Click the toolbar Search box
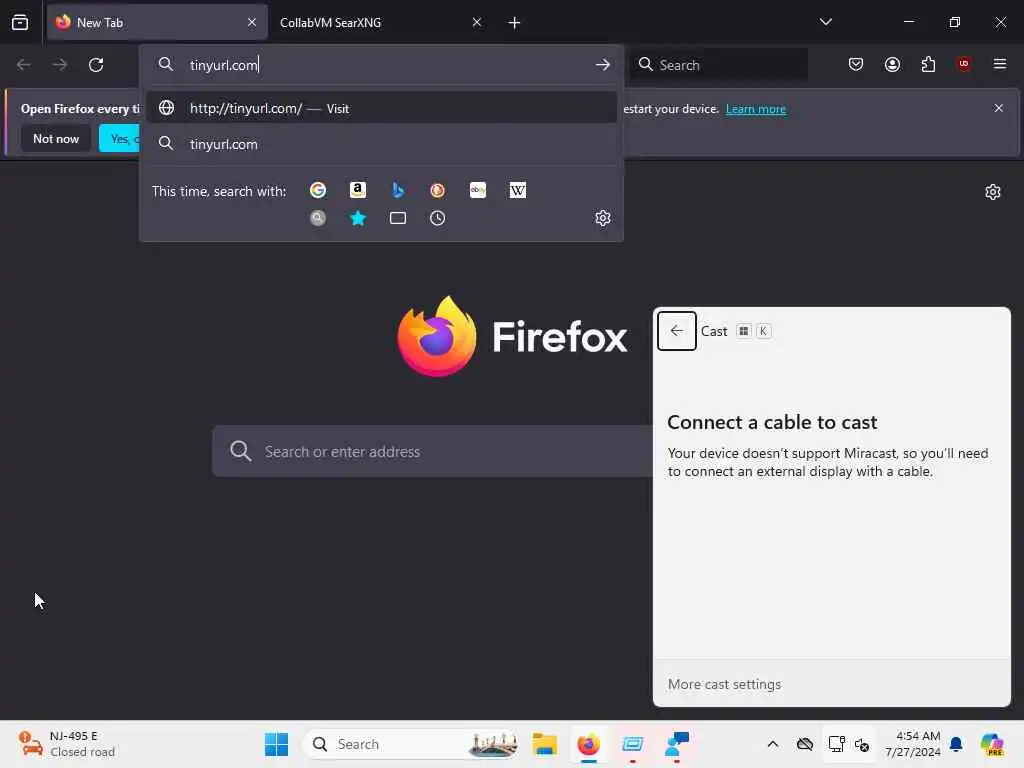The width and height of the screenshot is (1024, 768). 718,65
